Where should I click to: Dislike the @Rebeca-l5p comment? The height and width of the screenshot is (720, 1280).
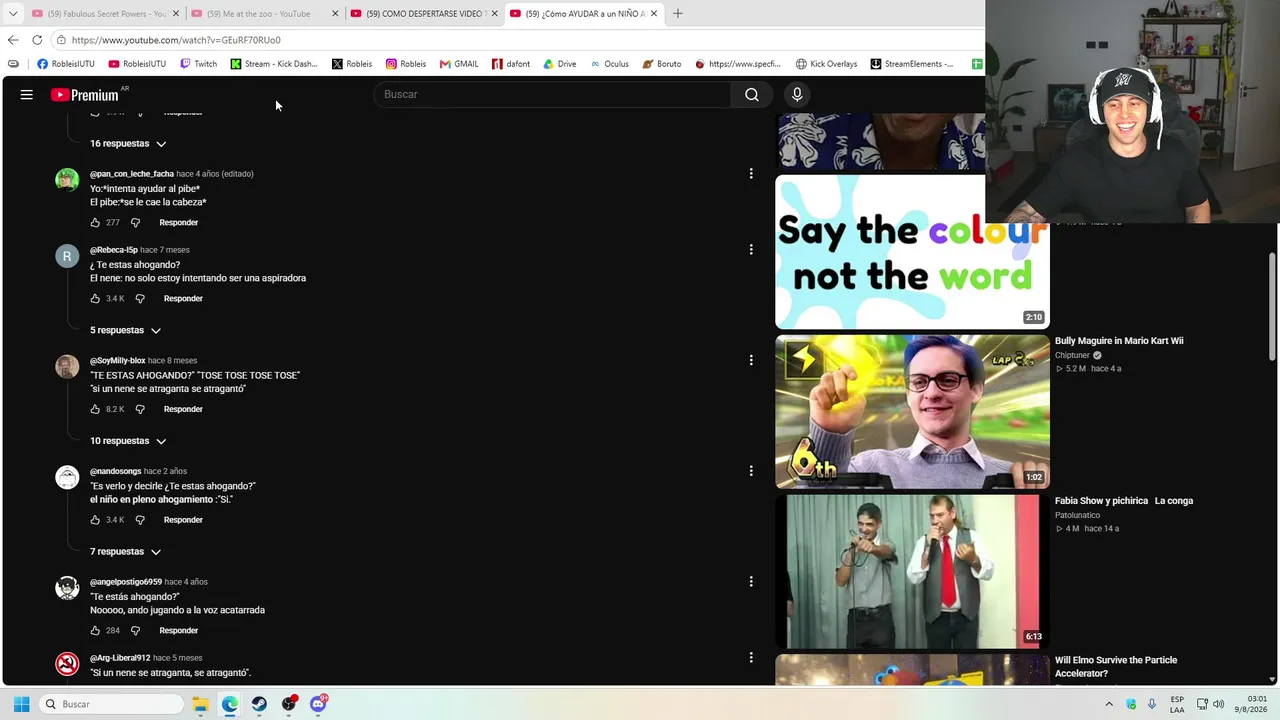point(140,298)
